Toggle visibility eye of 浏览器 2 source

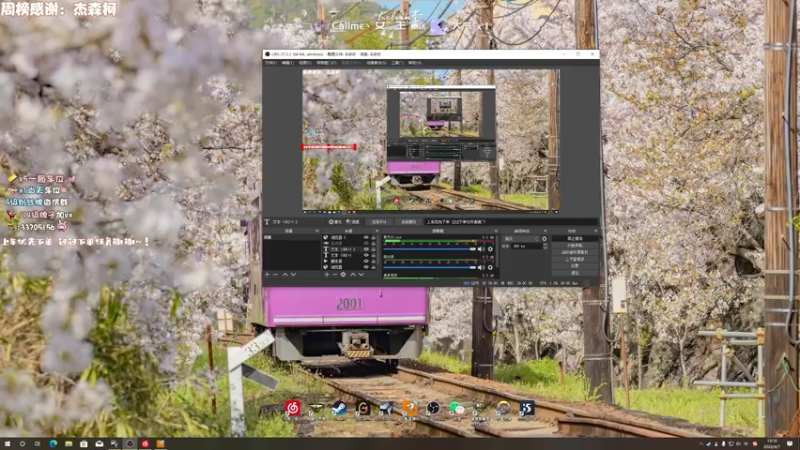366,237
